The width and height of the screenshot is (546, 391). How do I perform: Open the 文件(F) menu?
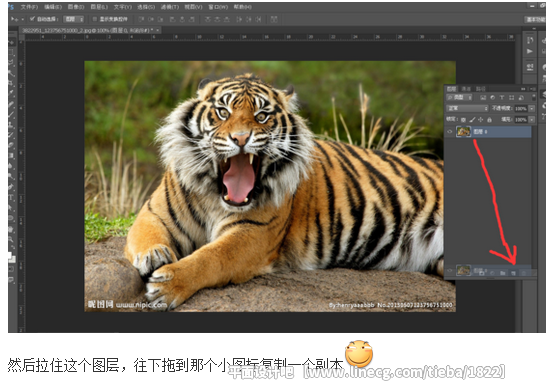(29, 7)
